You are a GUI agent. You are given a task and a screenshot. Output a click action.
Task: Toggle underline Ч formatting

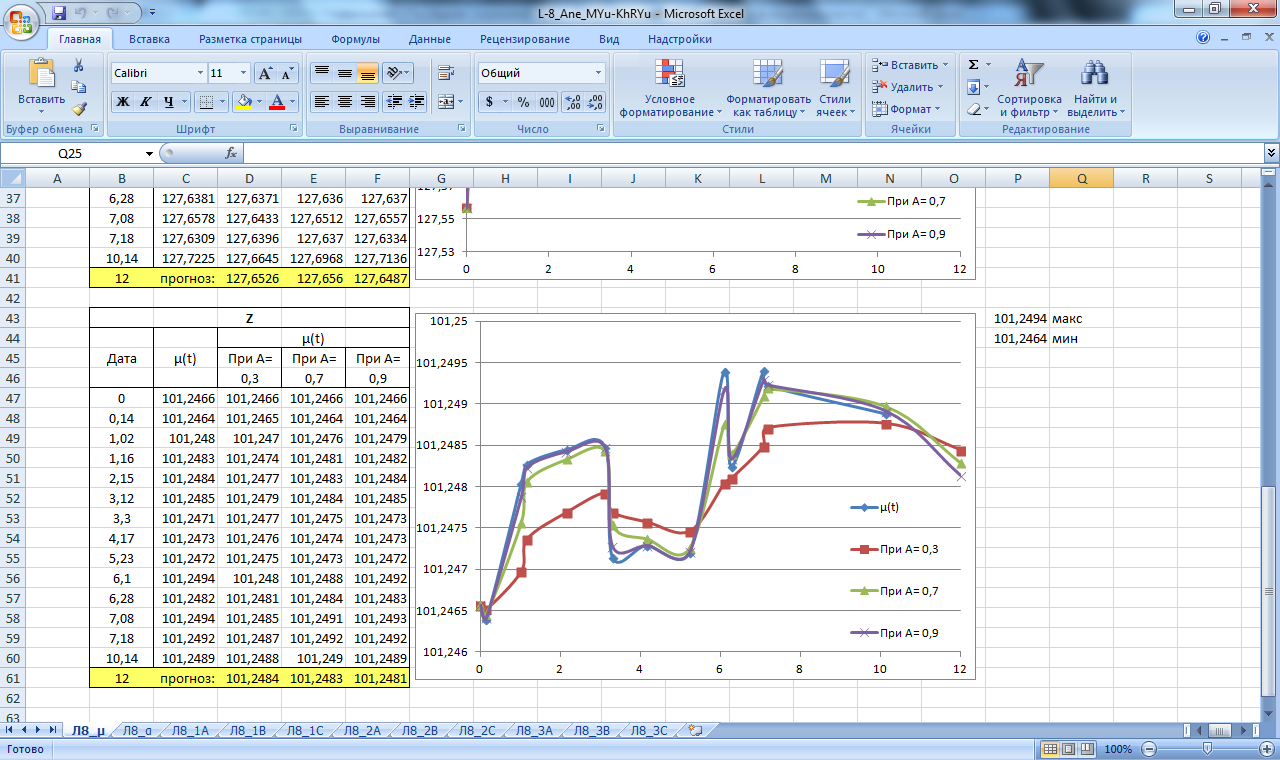(169, 101)
